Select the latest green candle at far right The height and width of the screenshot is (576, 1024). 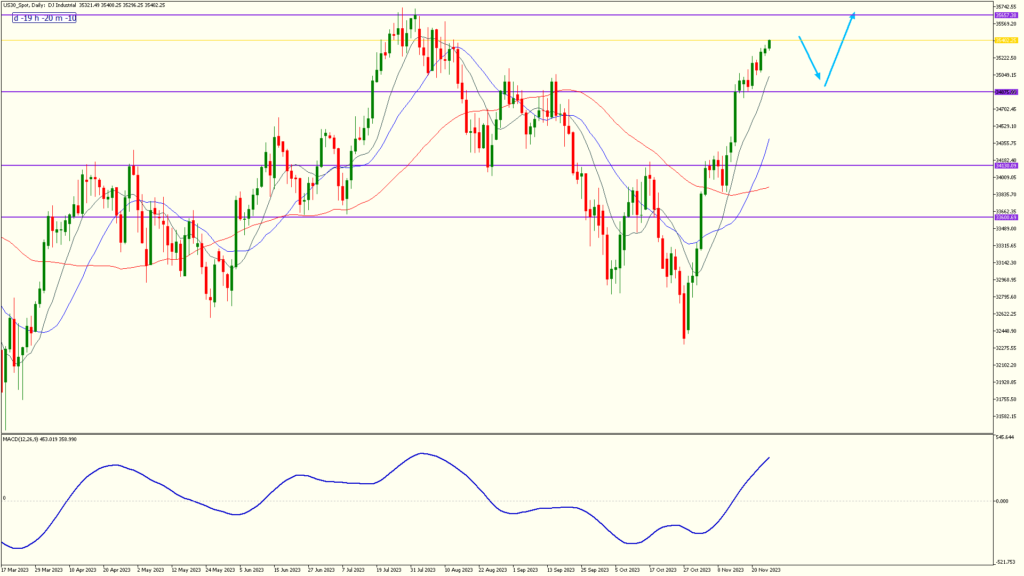click(x=770, y=43)
